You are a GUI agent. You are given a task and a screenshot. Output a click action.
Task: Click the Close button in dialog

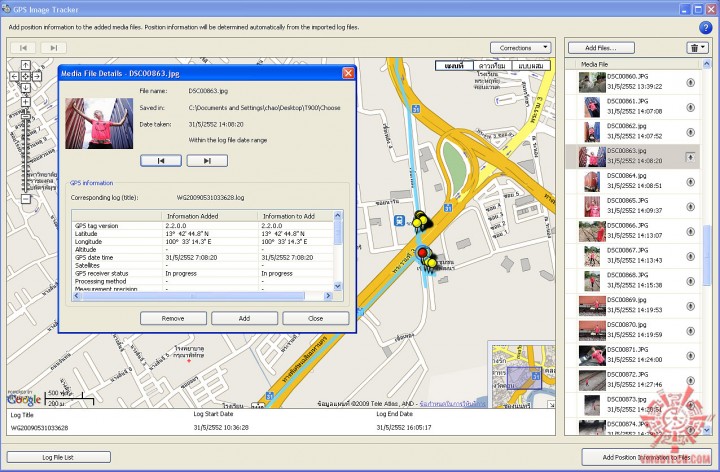pos(315,318)
